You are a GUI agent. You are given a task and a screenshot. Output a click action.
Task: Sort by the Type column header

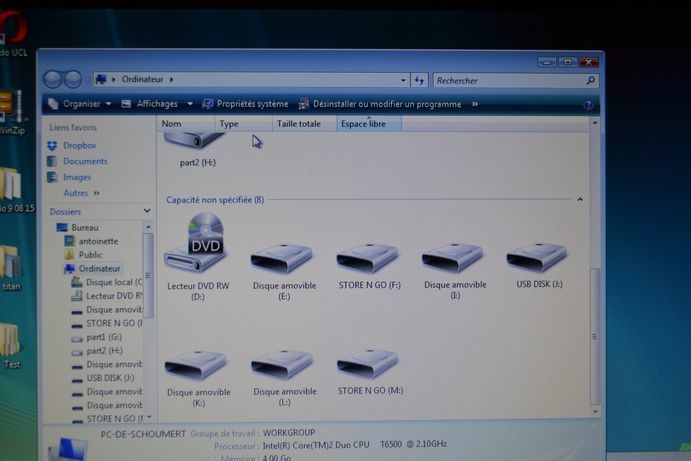pos(244,124)
